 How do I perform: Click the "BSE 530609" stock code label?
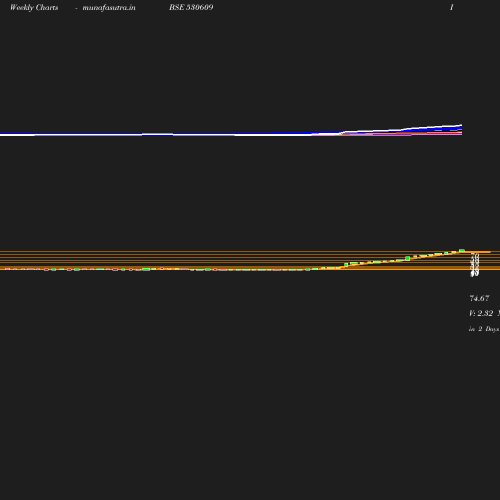[x=191, y=7]
